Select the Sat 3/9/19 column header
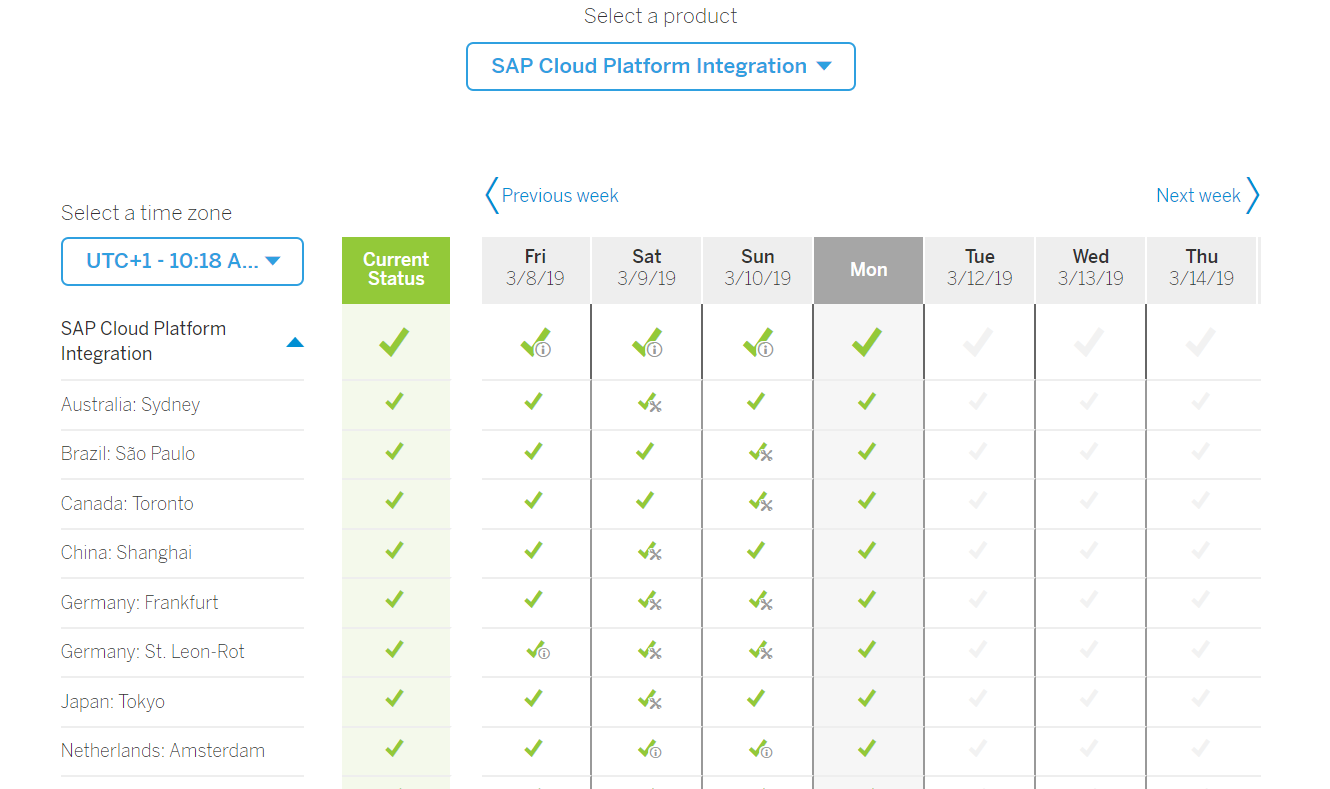 tap(647, 270)
